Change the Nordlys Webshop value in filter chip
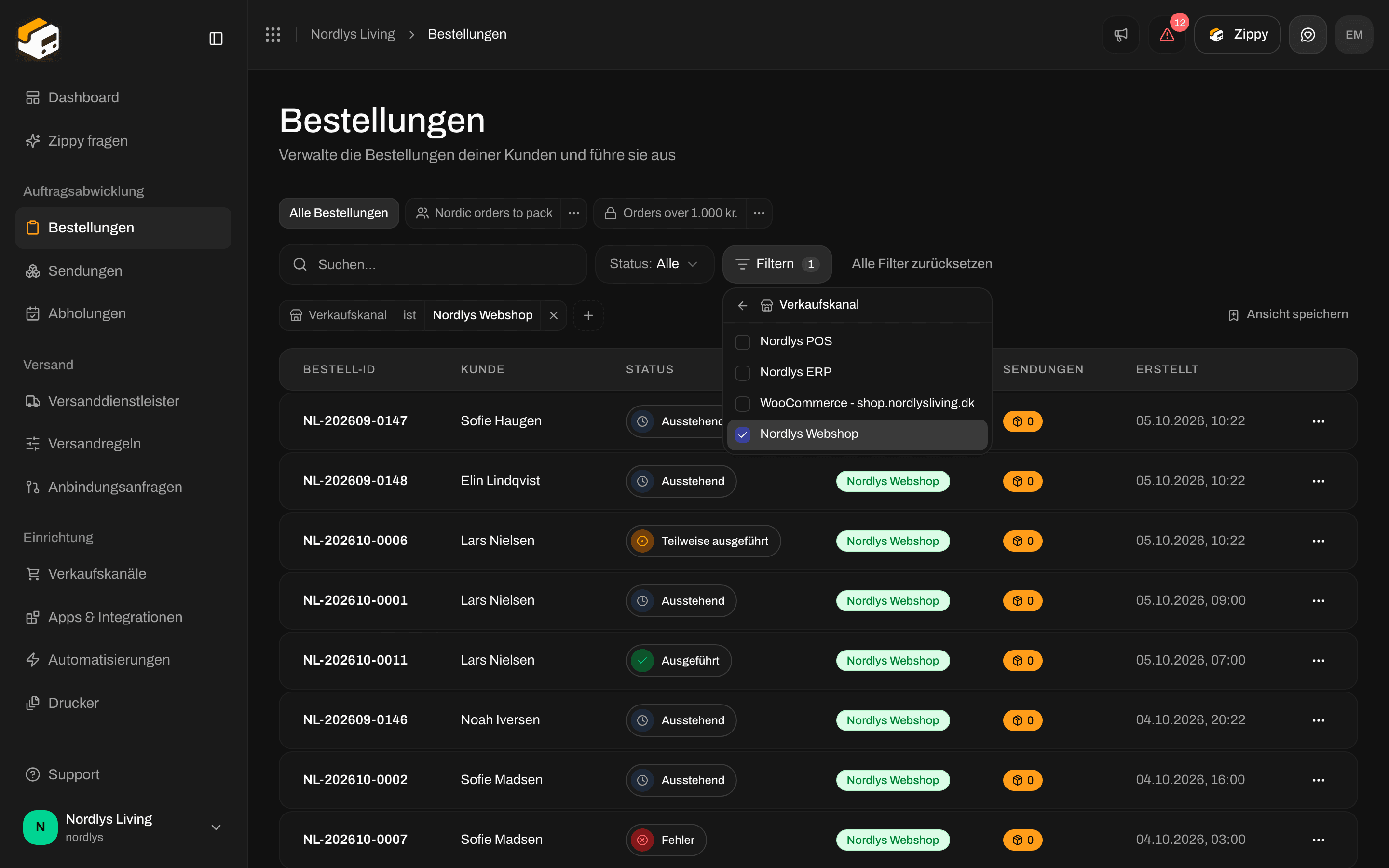The height and width of the screenshot is (868, 1389). pyautogui.click(x=482, y=315)
